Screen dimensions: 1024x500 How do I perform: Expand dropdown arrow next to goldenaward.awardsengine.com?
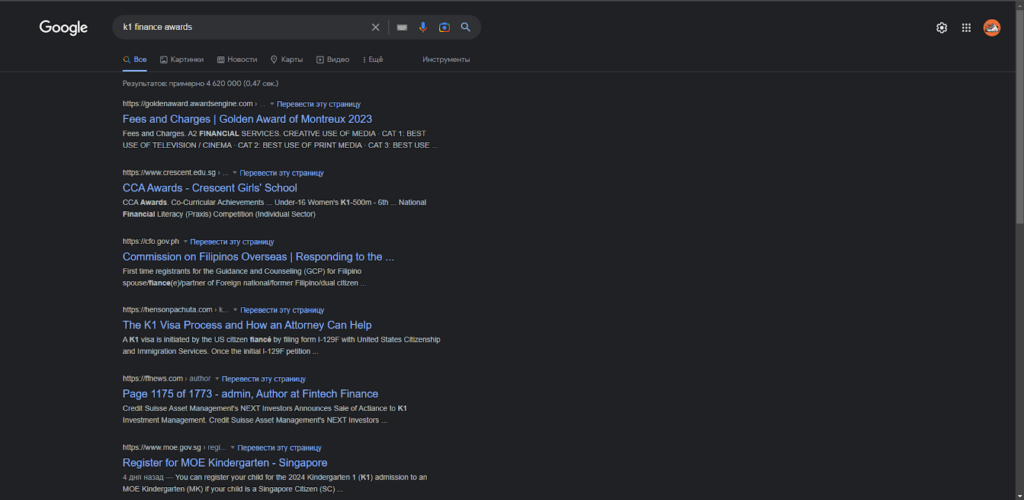tap(272, 104)
